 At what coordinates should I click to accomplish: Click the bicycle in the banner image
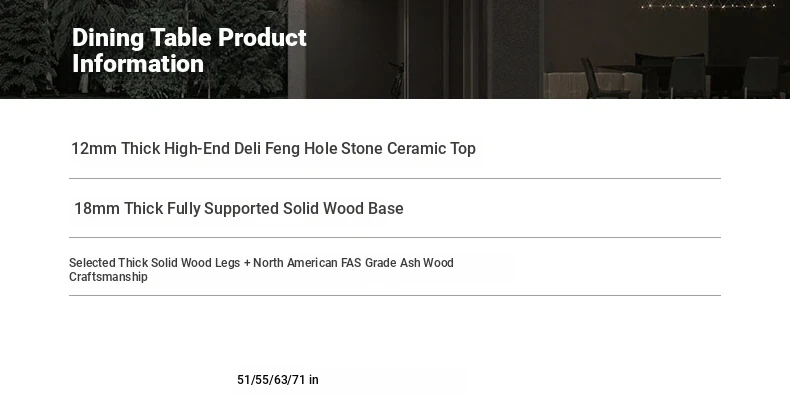(x=397, y=80)
